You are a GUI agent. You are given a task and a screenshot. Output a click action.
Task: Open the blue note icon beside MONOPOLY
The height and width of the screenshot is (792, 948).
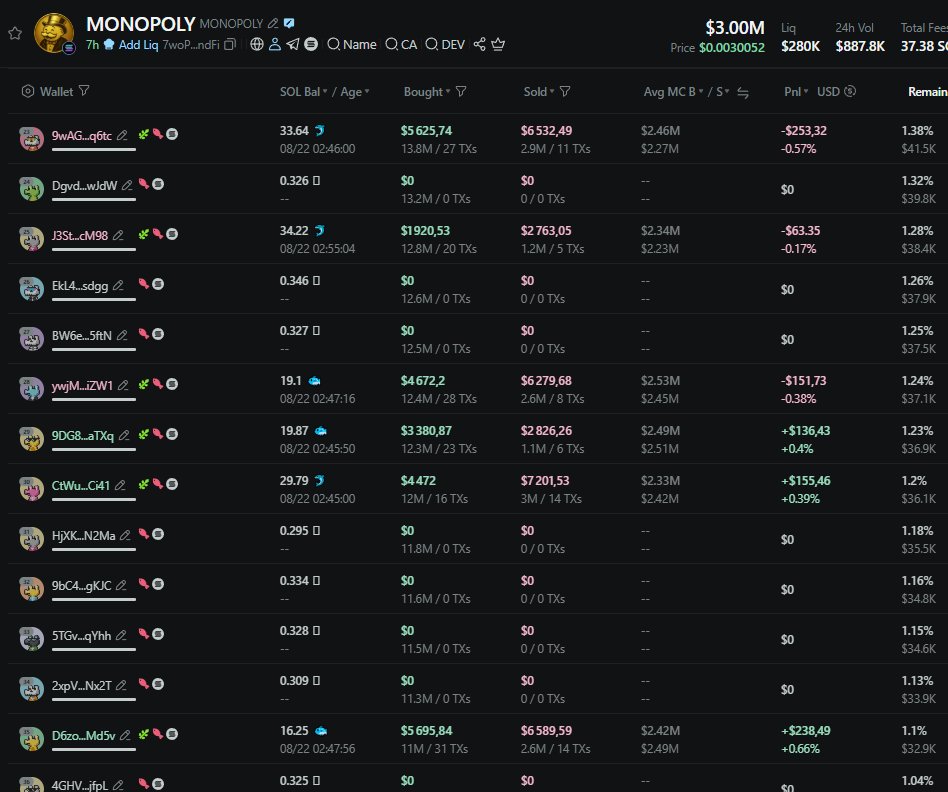pos(289,24)
